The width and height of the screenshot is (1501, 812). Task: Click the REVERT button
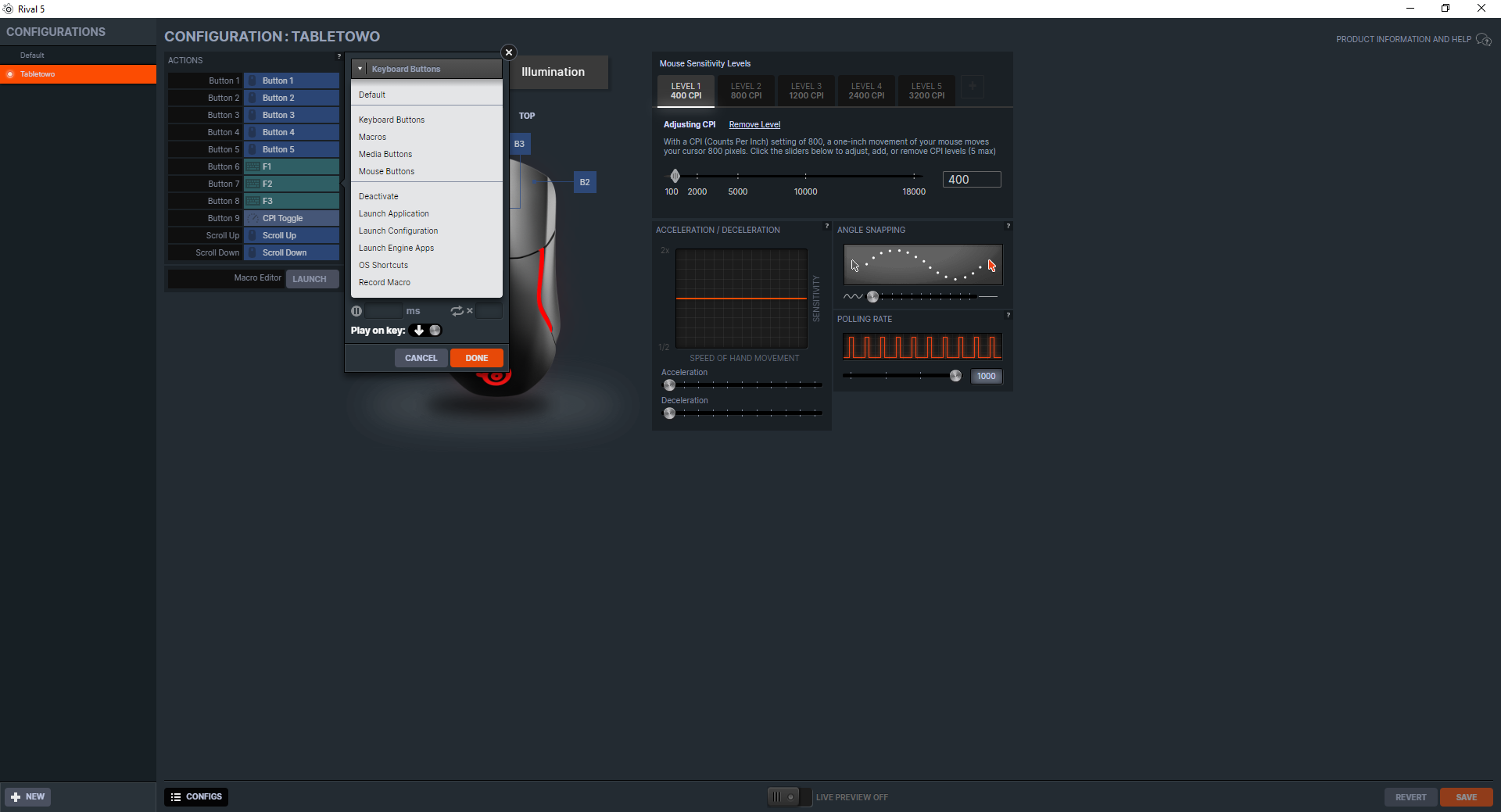tap(1411, 797)
